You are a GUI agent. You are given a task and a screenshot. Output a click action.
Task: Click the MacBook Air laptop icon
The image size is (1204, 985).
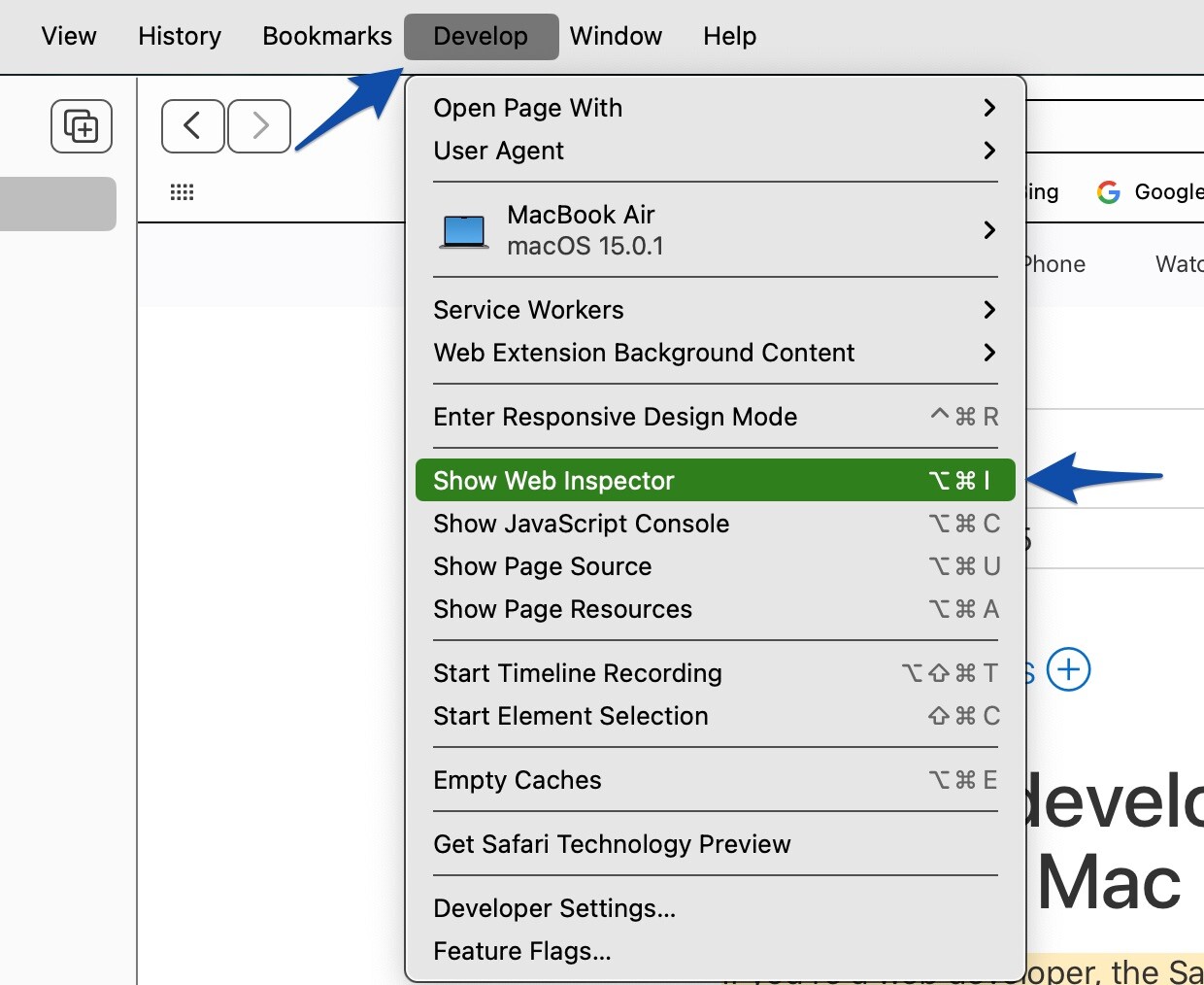tap(463, 231)
